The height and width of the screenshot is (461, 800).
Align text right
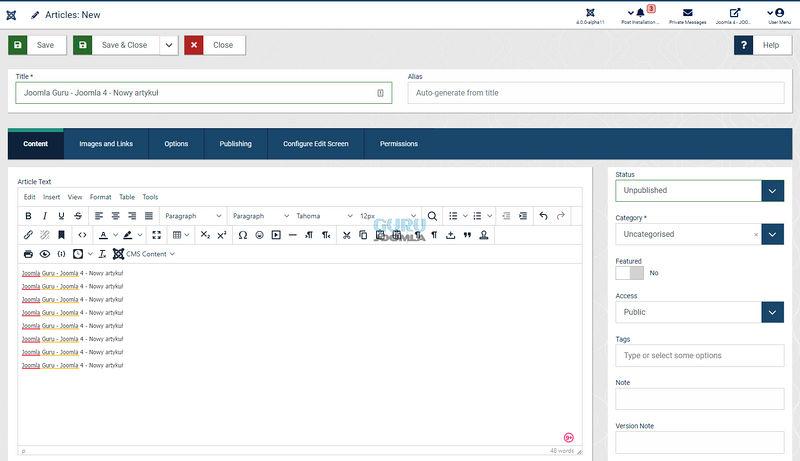(x=132, y=216)
